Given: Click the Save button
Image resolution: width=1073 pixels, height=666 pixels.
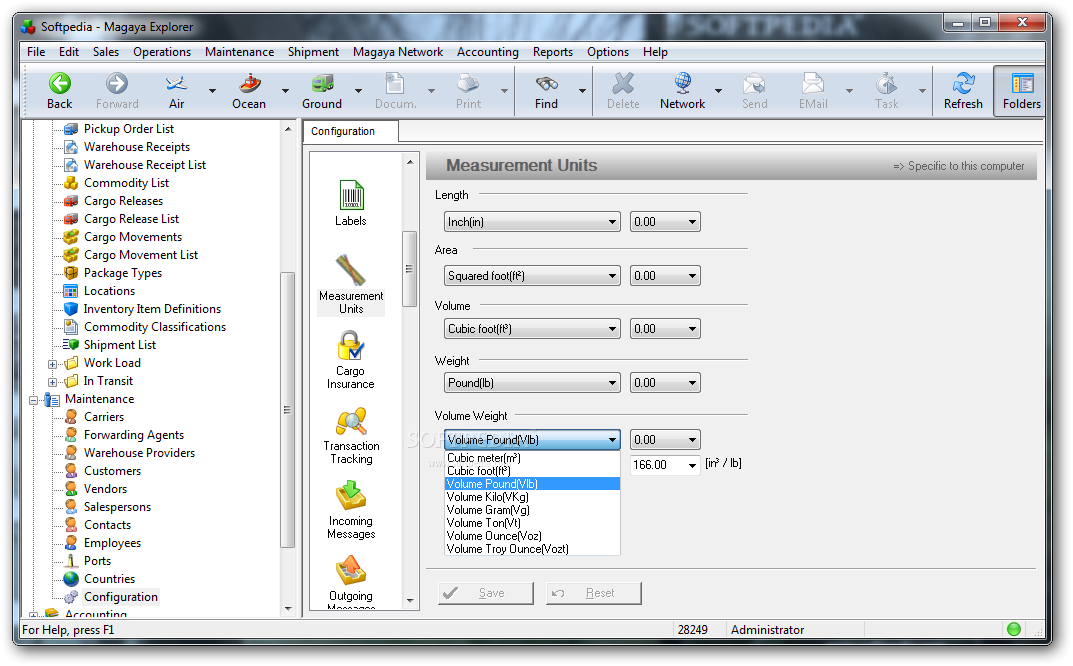Looking at the screenshot, I should pyautogui.click(x=486, y=593).
